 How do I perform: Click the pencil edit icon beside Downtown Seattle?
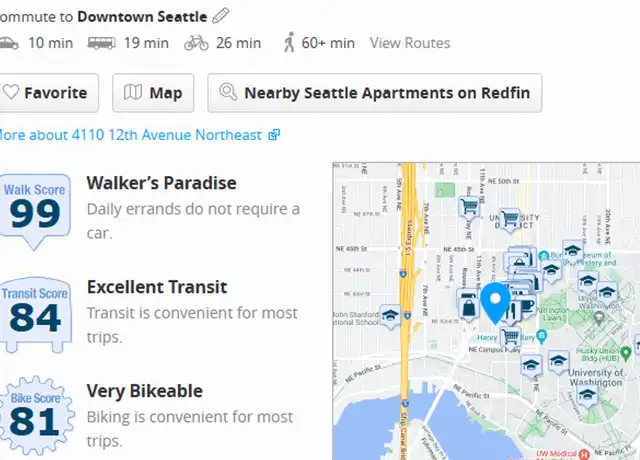click(x=221, y=16)
